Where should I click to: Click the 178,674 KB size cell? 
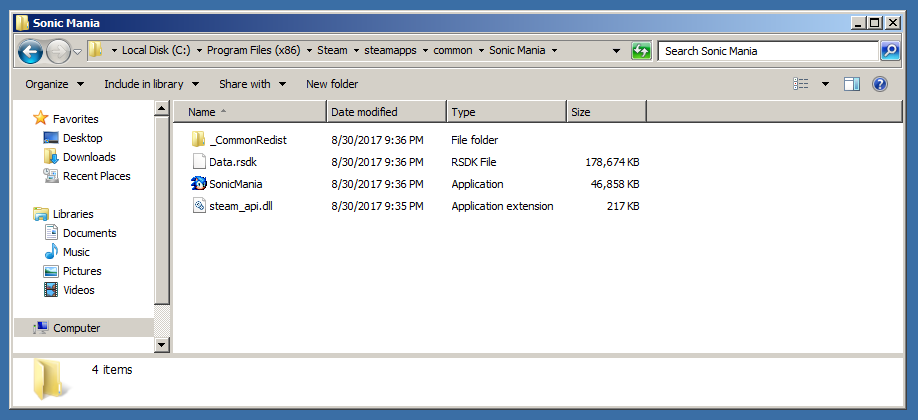(612, 162)
